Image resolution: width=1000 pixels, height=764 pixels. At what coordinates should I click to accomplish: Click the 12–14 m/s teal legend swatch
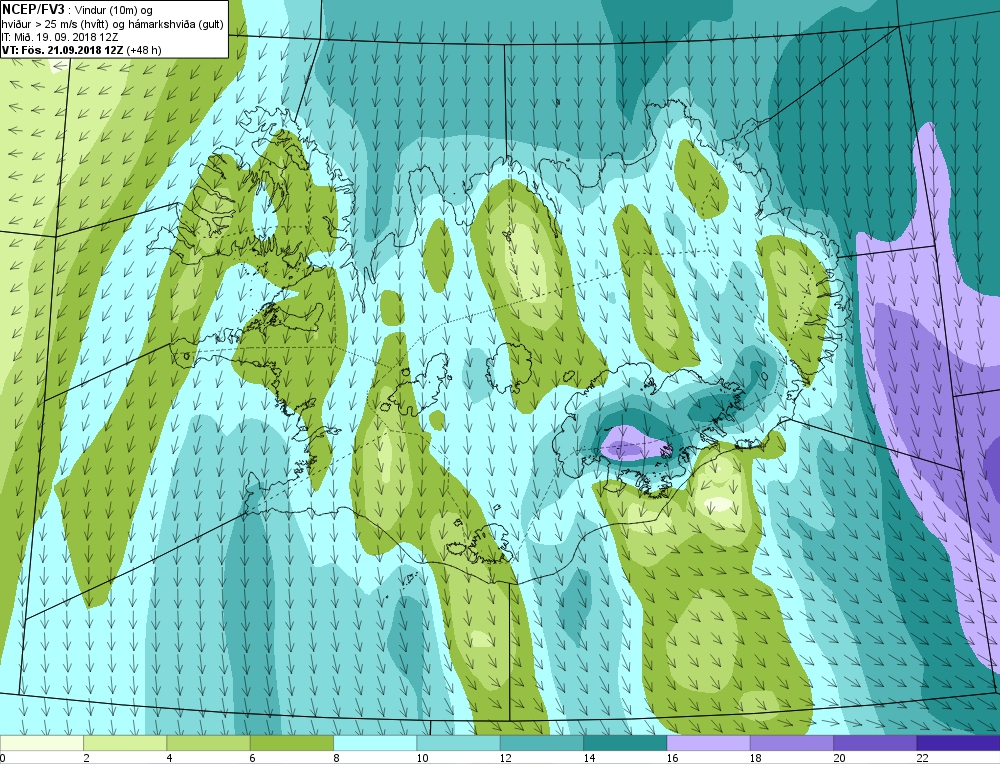coord(541,743)
